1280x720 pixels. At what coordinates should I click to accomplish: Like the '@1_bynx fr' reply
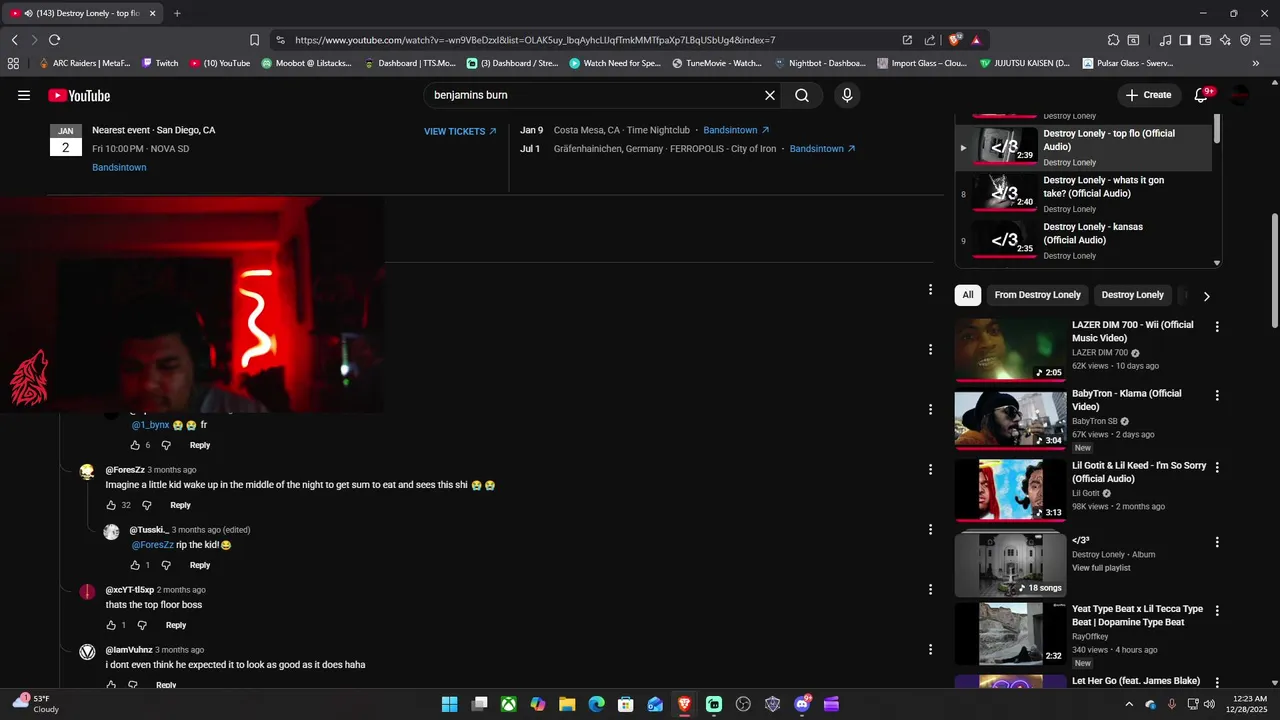tap(135, 445)
